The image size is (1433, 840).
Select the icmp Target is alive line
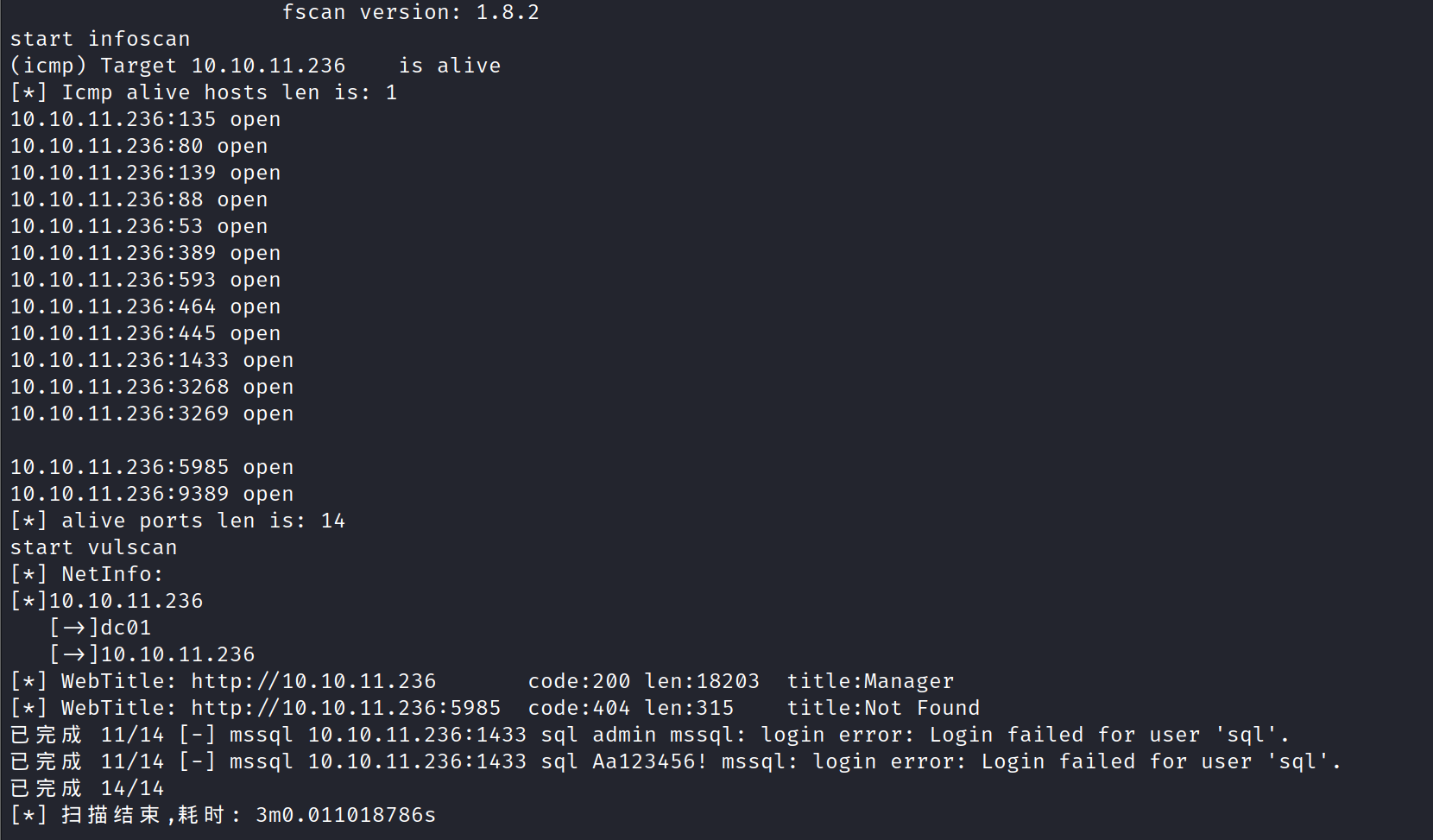(x=256, y=66)
